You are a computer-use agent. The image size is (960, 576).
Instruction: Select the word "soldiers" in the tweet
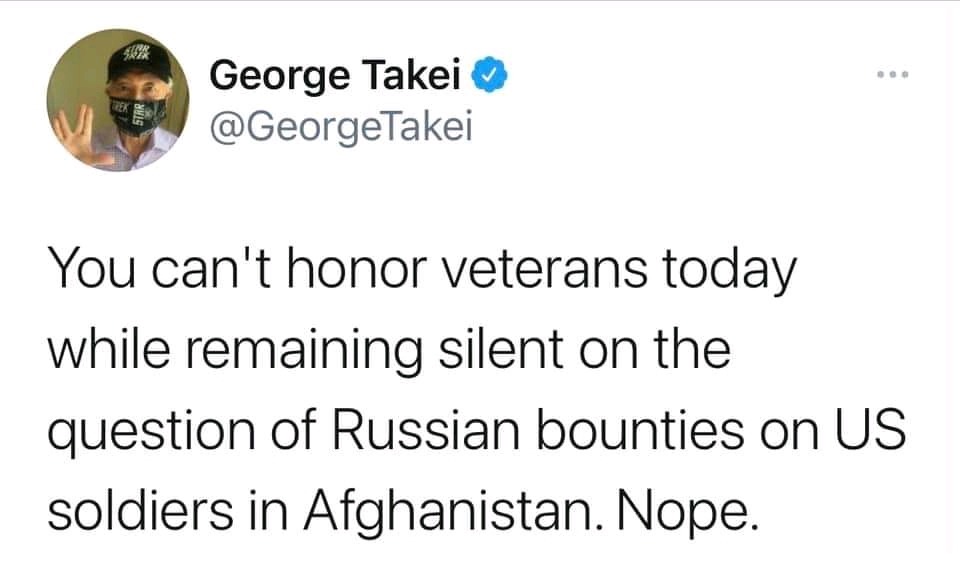click(140, 510)
